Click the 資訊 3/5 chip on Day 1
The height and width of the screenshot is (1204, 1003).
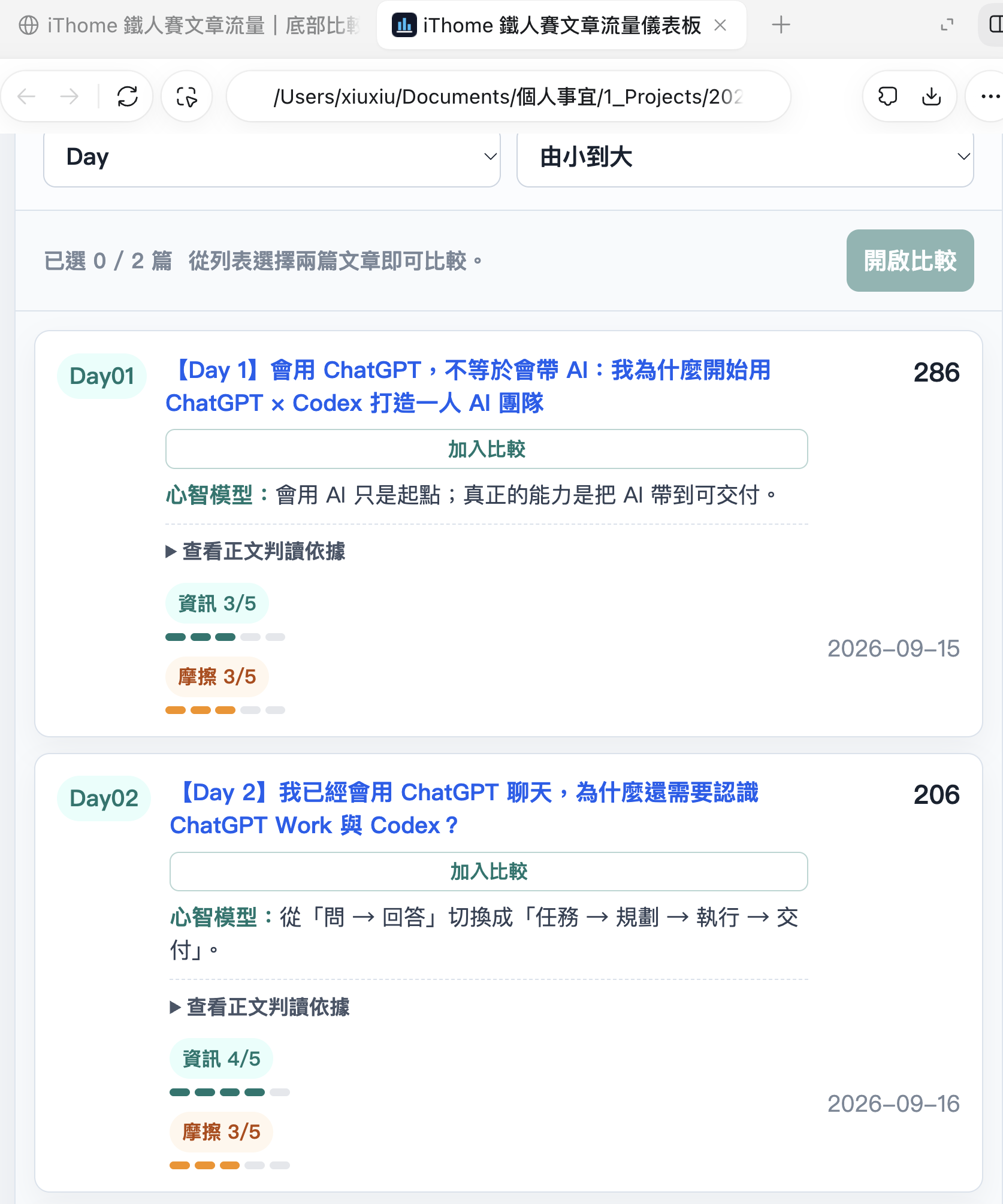pos(217,603)
